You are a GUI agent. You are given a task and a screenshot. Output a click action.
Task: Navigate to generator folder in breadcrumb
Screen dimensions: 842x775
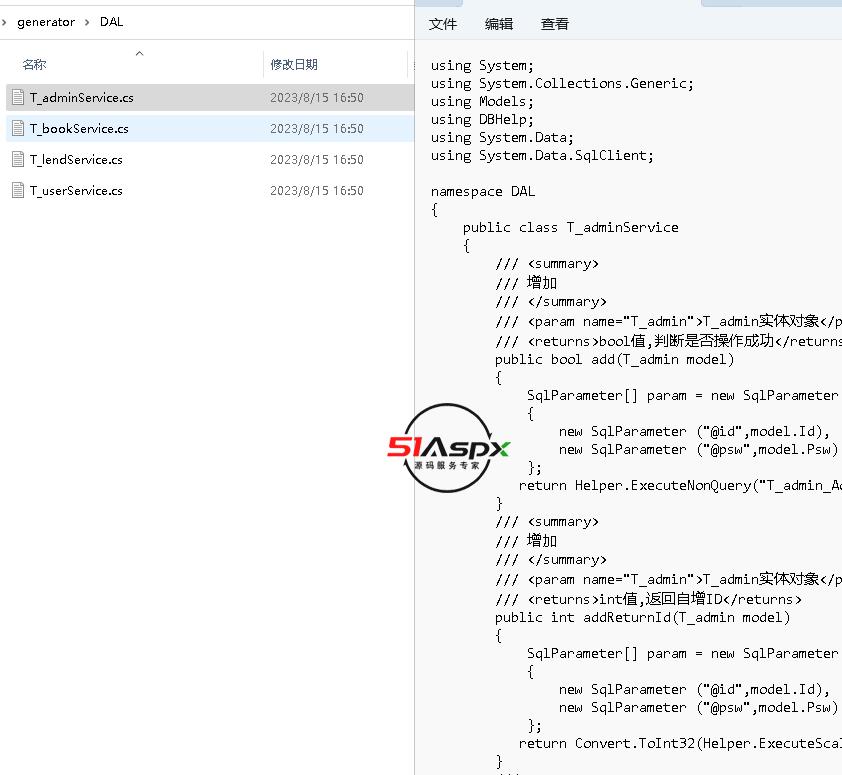[x=46, y=22]
